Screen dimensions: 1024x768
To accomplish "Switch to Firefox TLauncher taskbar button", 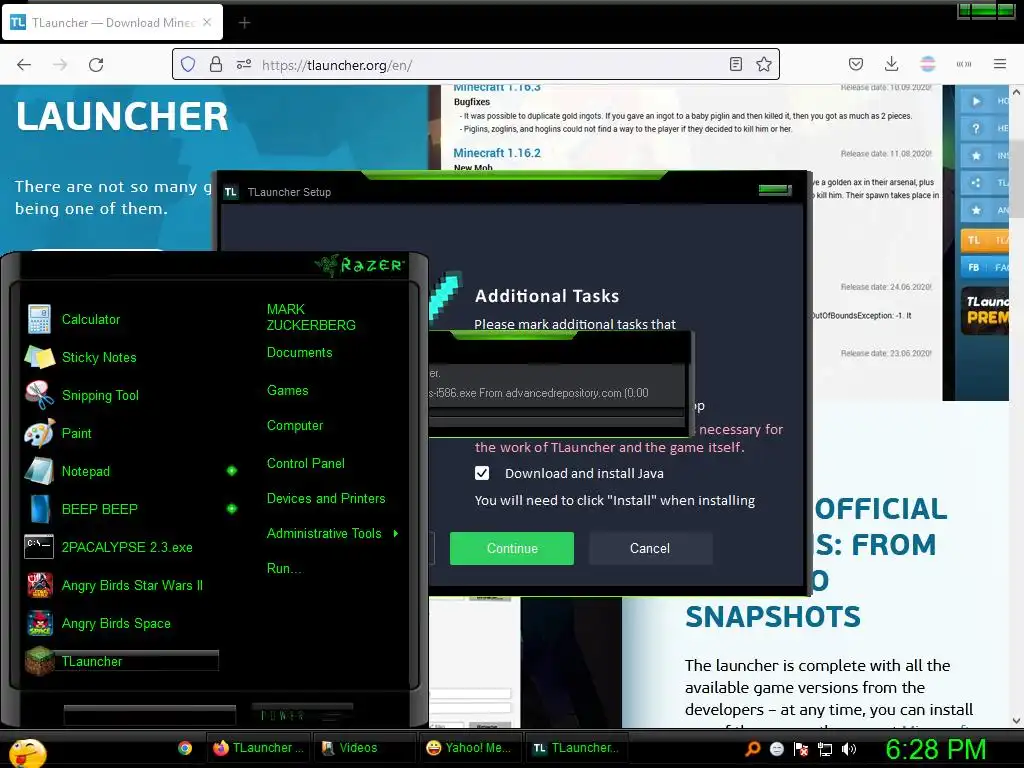I will (259, 748).
